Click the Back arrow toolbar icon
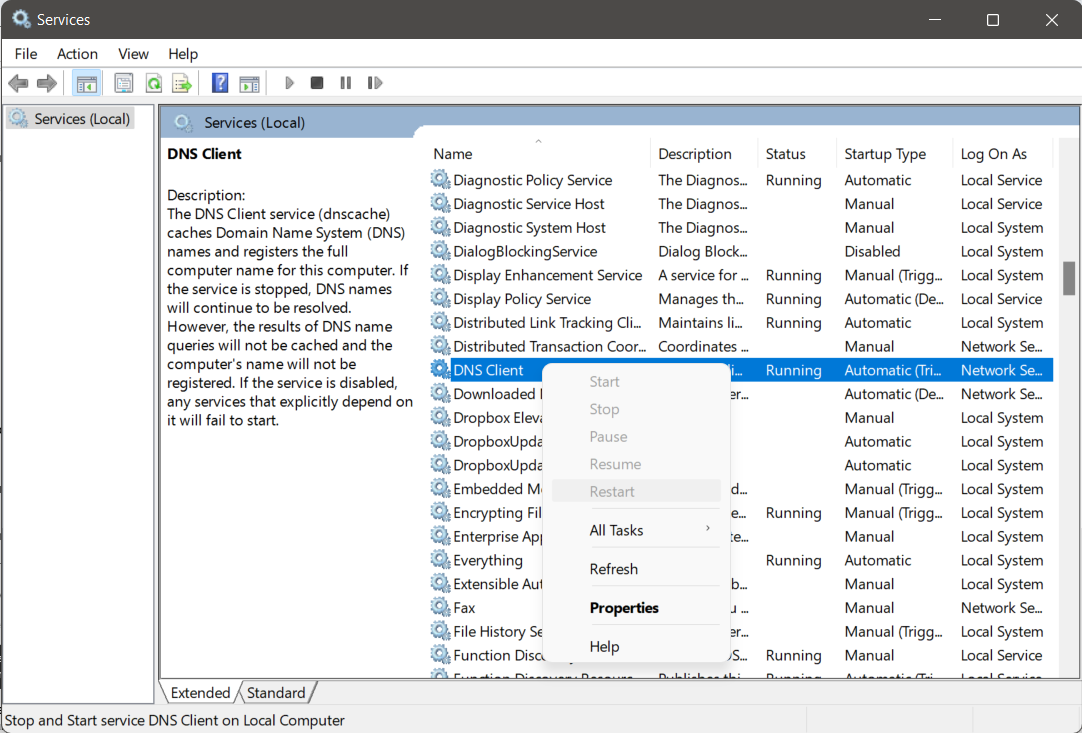 coord(18,84)
